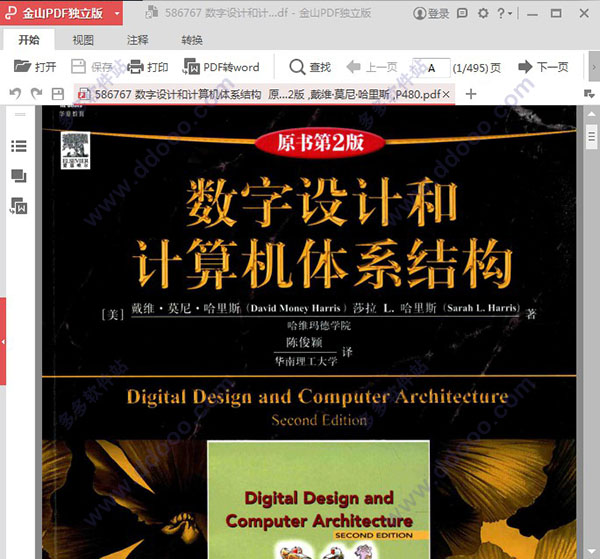Click scrollbar down arrow
Image resolution: width=600 pixels, height=559 pixels.
591,551
